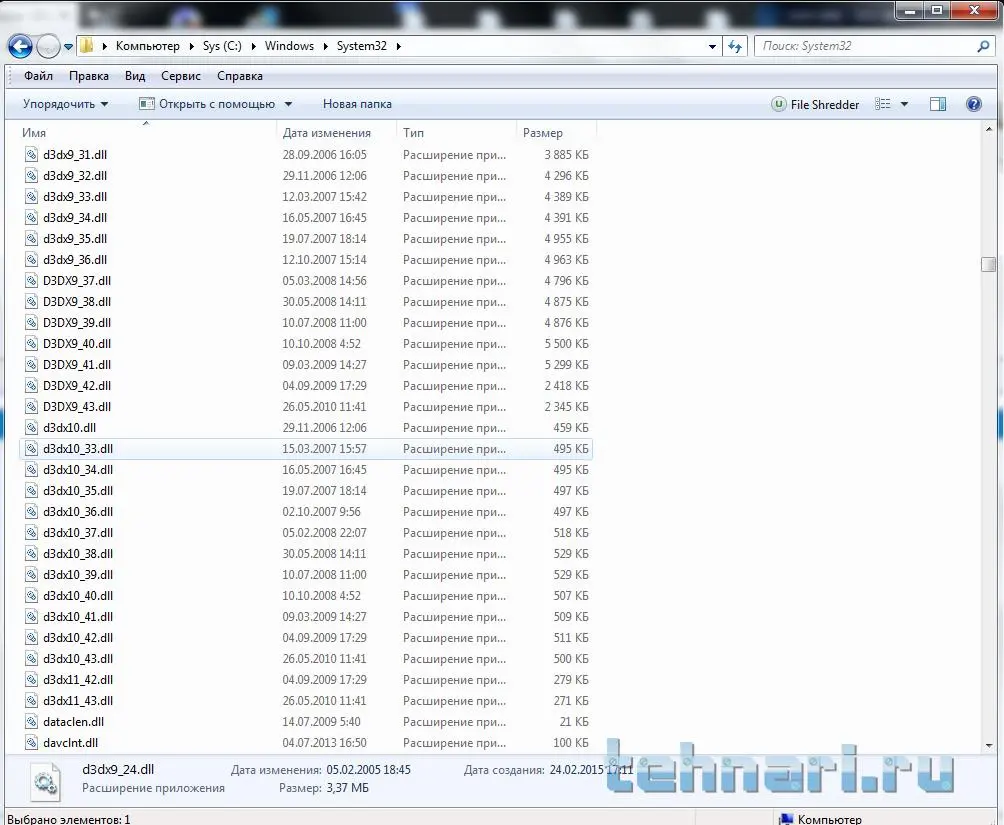Image resolution: width=1004 pixels, height=825 pixels.
Task: Select the d3dx10.dll file icon
Action: coord(31,427)
